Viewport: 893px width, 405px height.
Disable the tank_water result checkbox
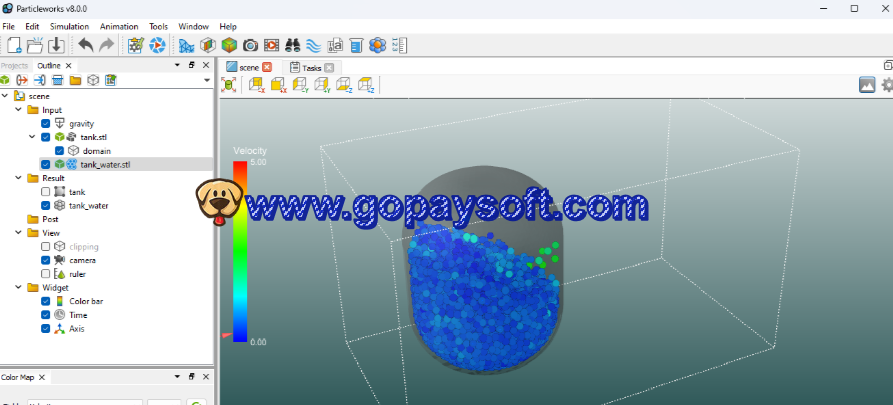[46, 206]
